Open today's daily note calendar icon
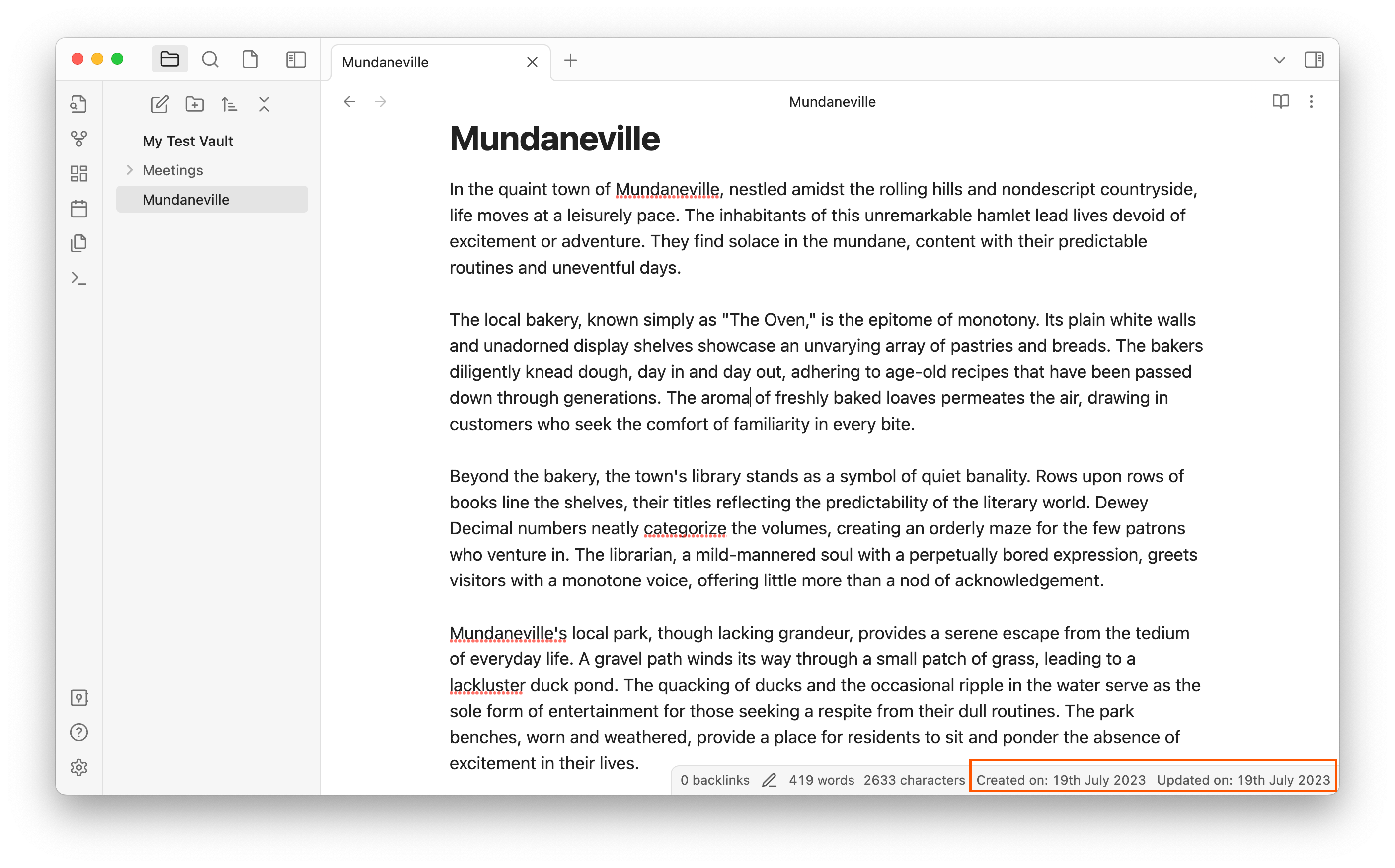Viewport: 1395px width, 868px height. (78, 209)
